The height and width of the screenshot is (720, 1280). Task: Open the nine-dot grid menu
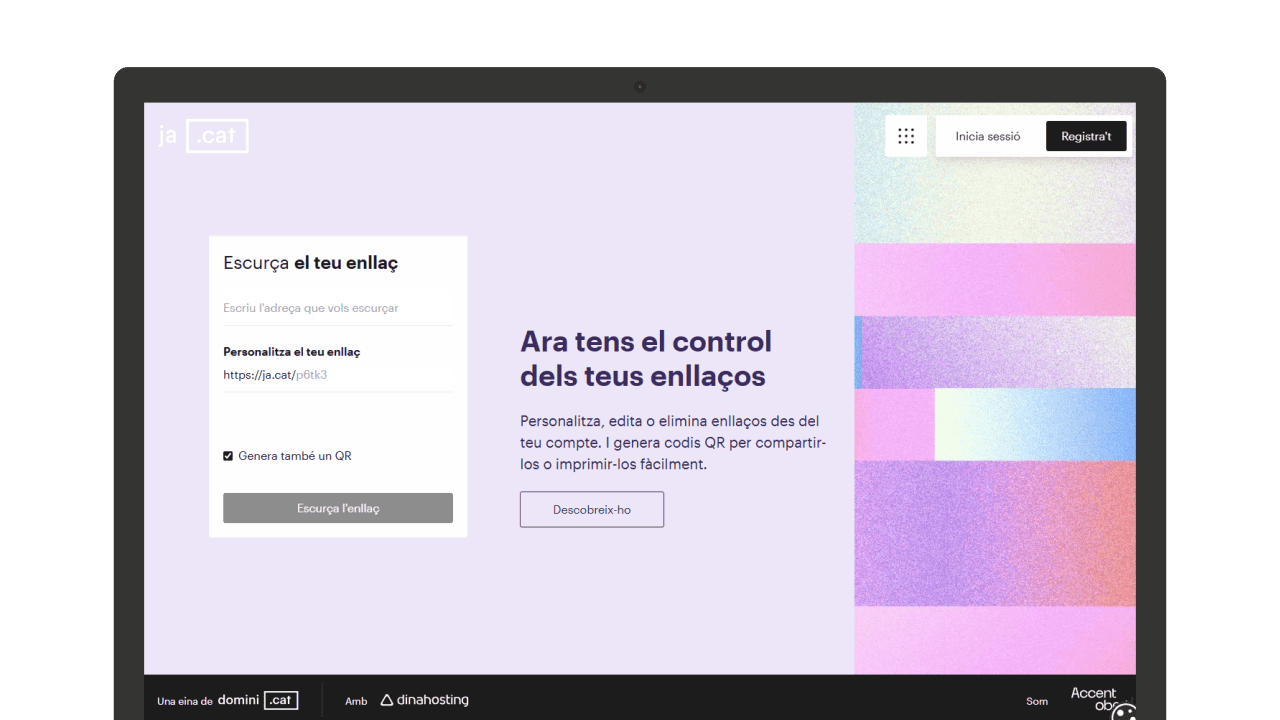click(906, 136)
